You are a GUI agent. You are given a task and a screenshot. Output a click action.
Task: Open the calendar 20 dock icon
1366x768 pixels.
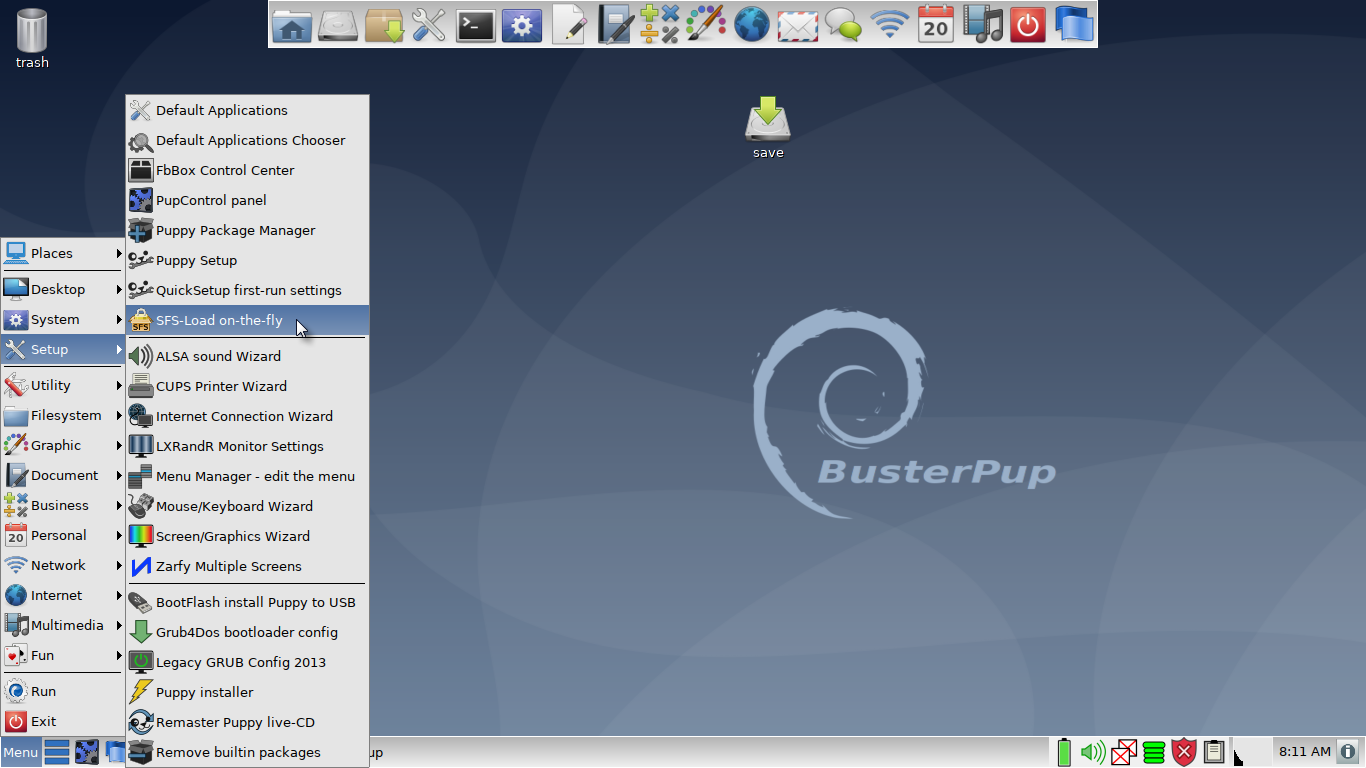(x=936, y=24)
